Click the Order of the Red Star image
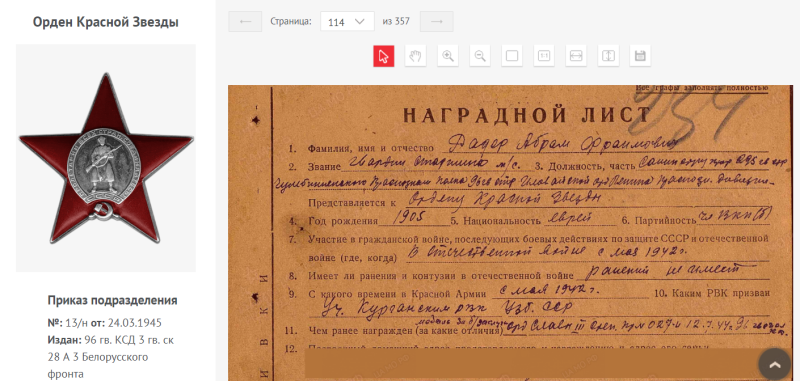Screen dimensions: 800x381 (106, 158)
